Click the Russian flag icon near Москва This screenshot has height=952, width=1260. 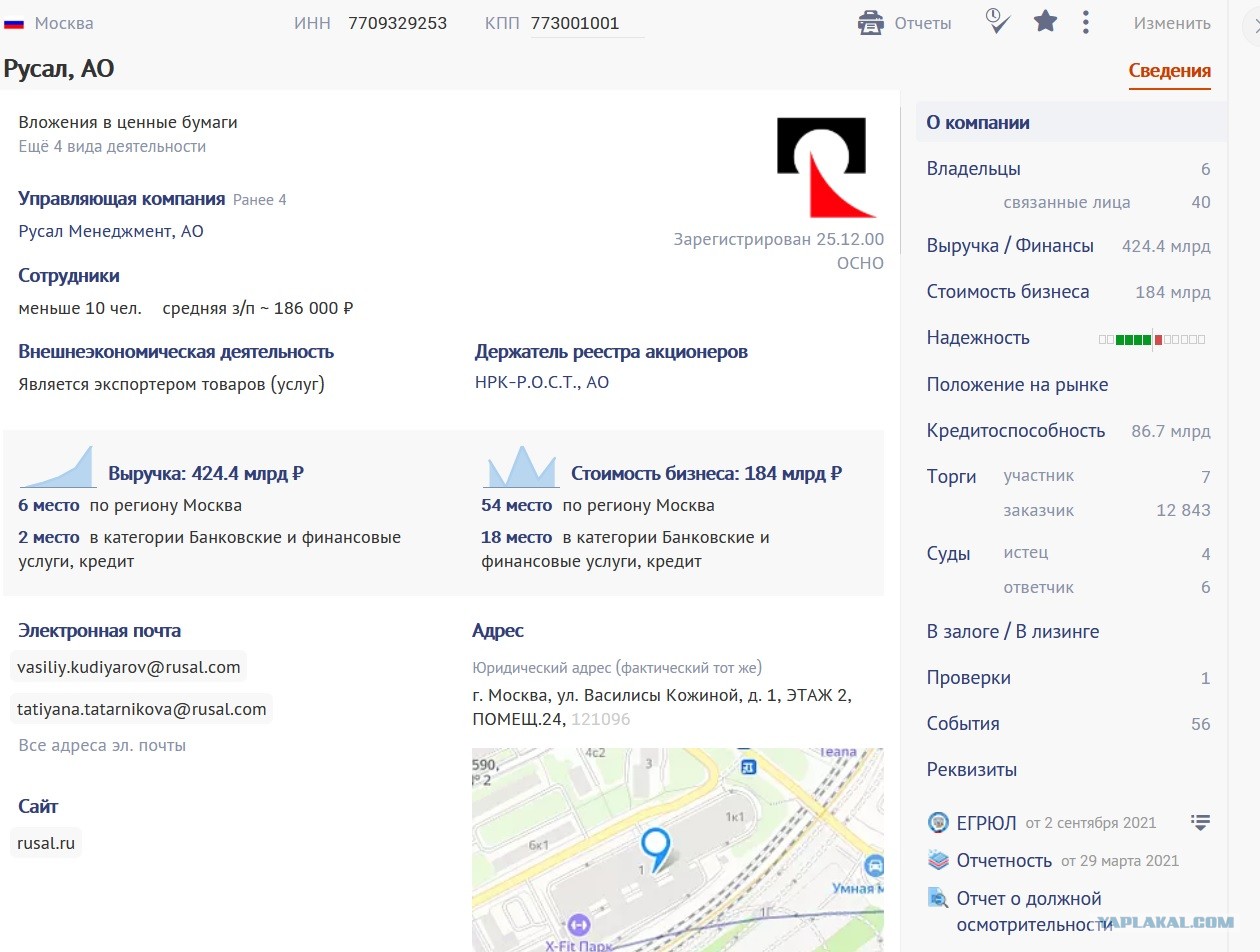point(14,23)
